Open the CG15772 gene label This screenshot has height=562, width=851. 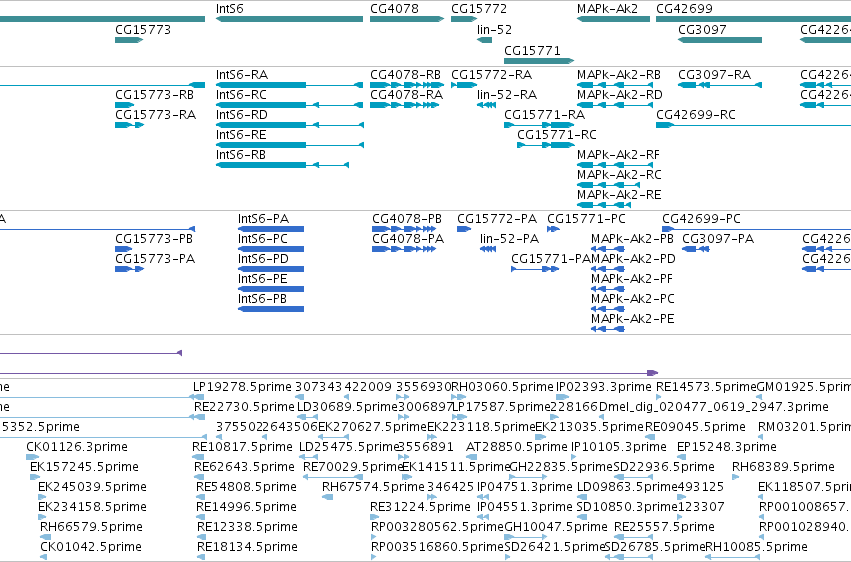point(479,9)
